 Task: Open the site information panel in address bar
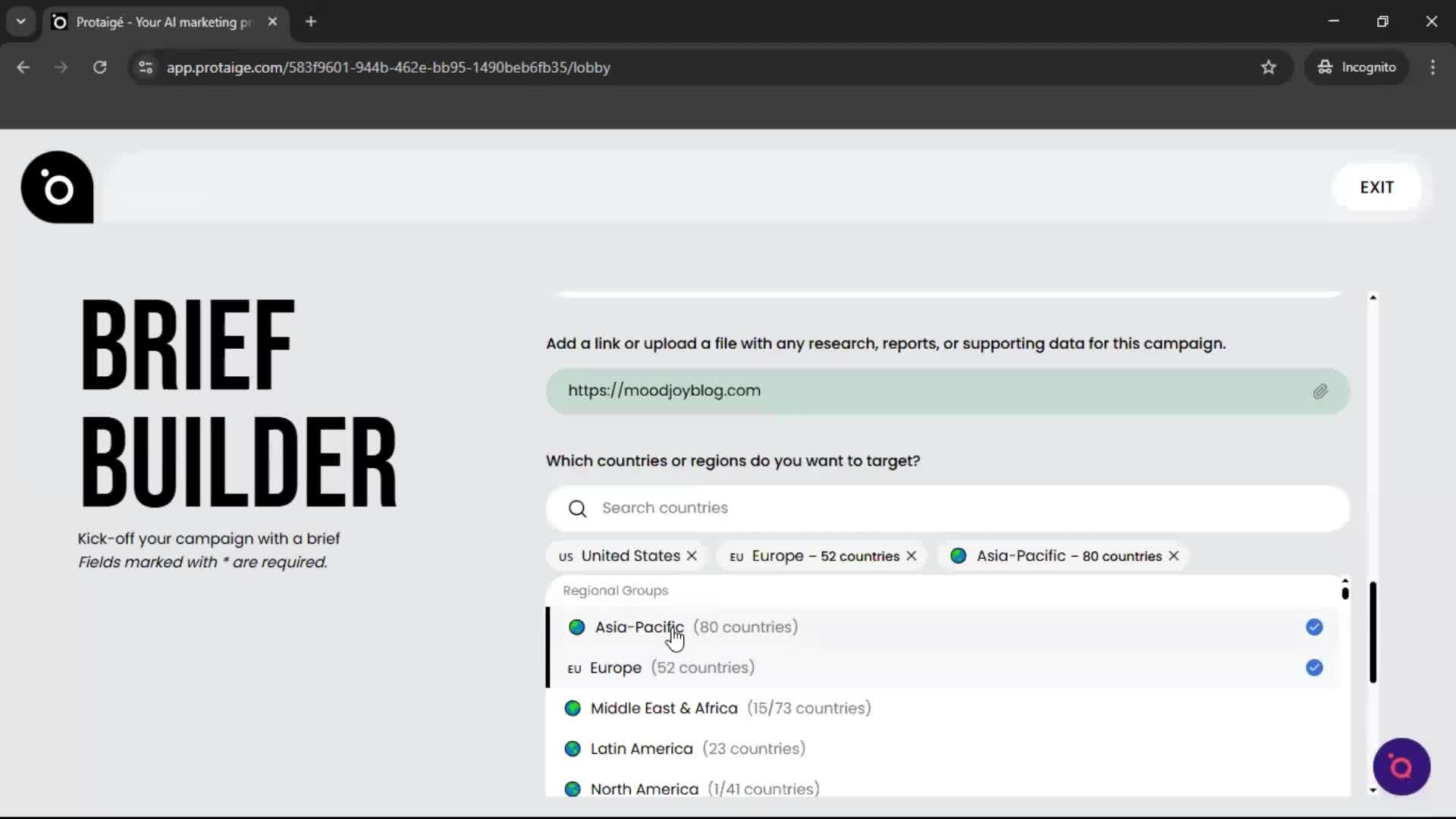pyautogui.click(x=145, y=67)
